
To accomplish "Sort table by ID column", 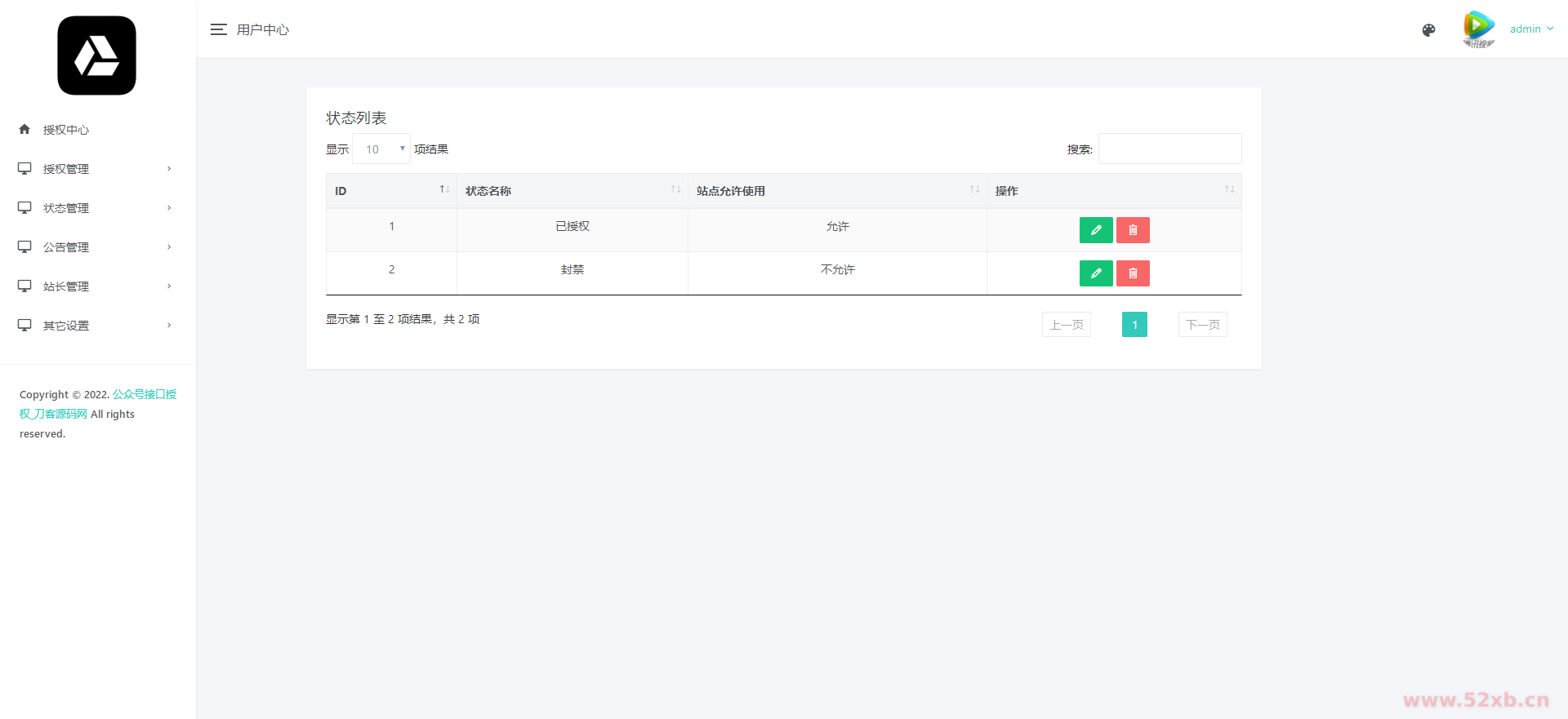I will click(x=390, y=191).
